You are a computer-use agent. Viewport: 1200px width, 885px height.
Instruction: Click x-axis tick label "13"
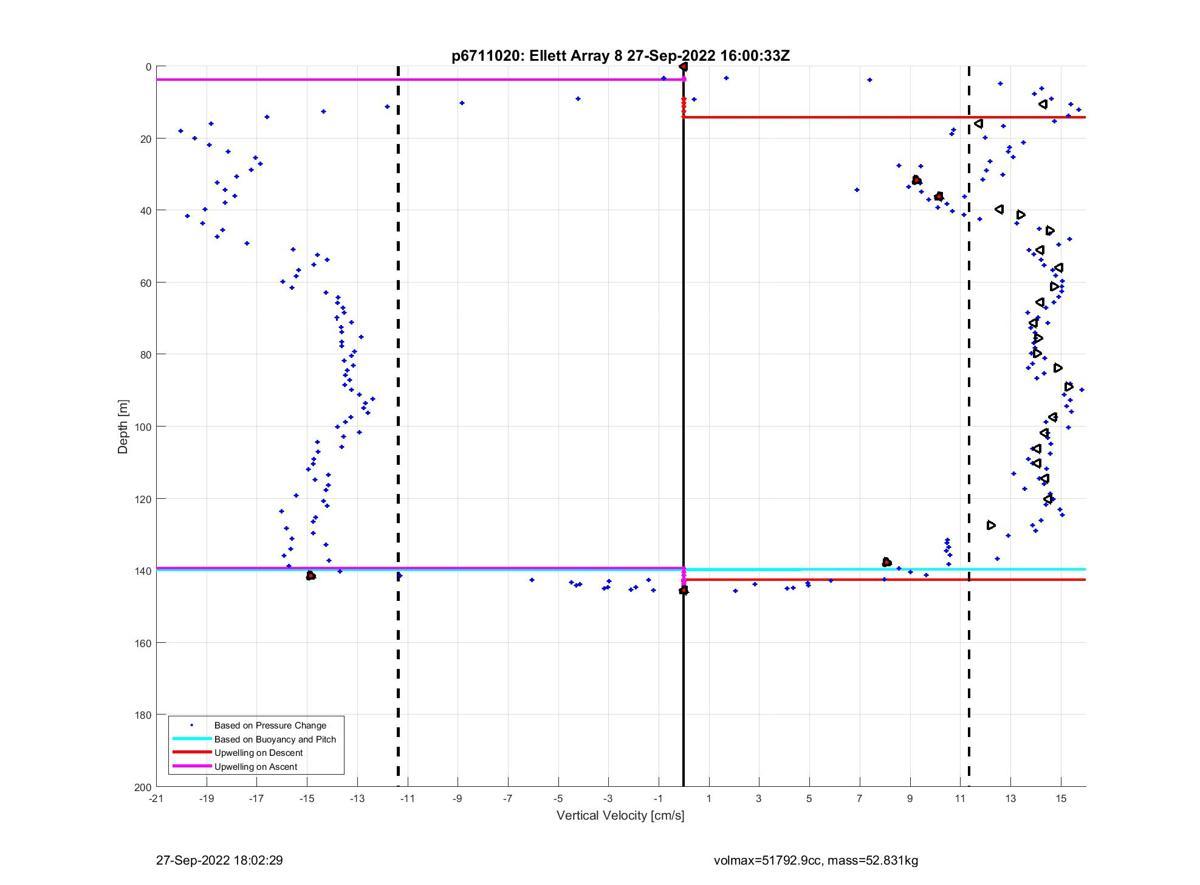(1011, 798)
